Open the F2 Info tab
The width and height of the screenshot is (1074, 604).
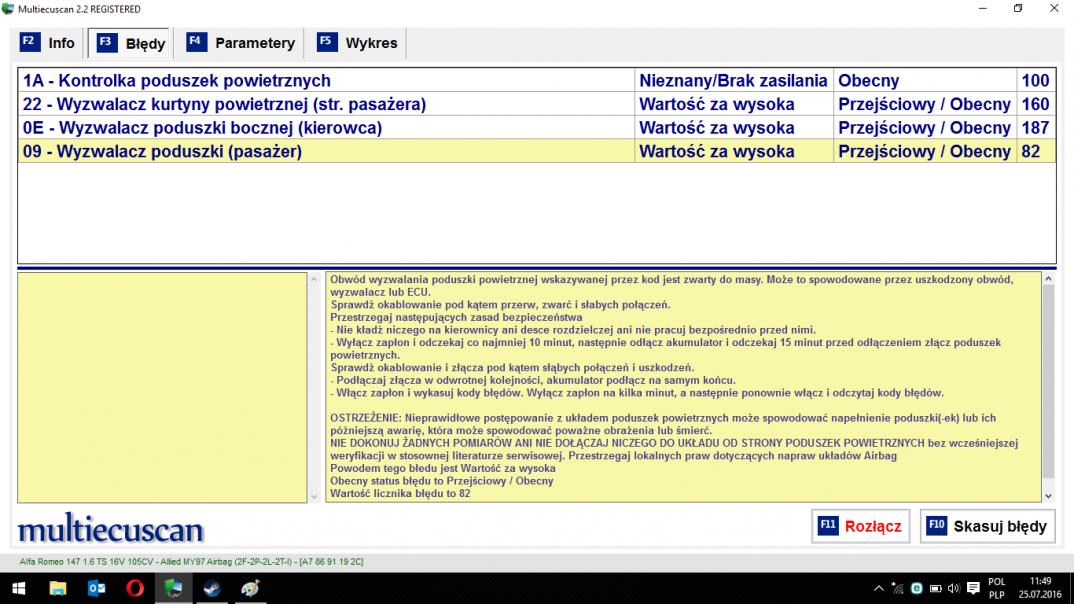point(47,43)
